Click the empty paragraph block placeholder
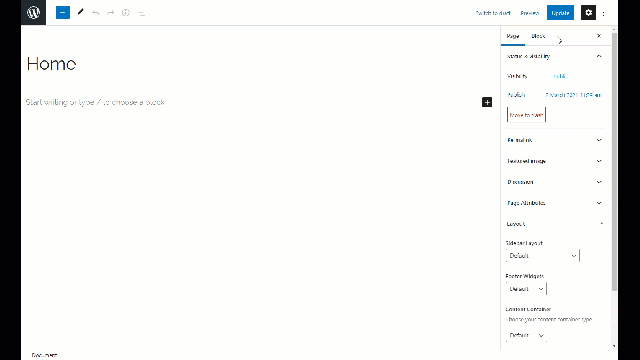The image size is (640, 360). [x=95, y=102]
